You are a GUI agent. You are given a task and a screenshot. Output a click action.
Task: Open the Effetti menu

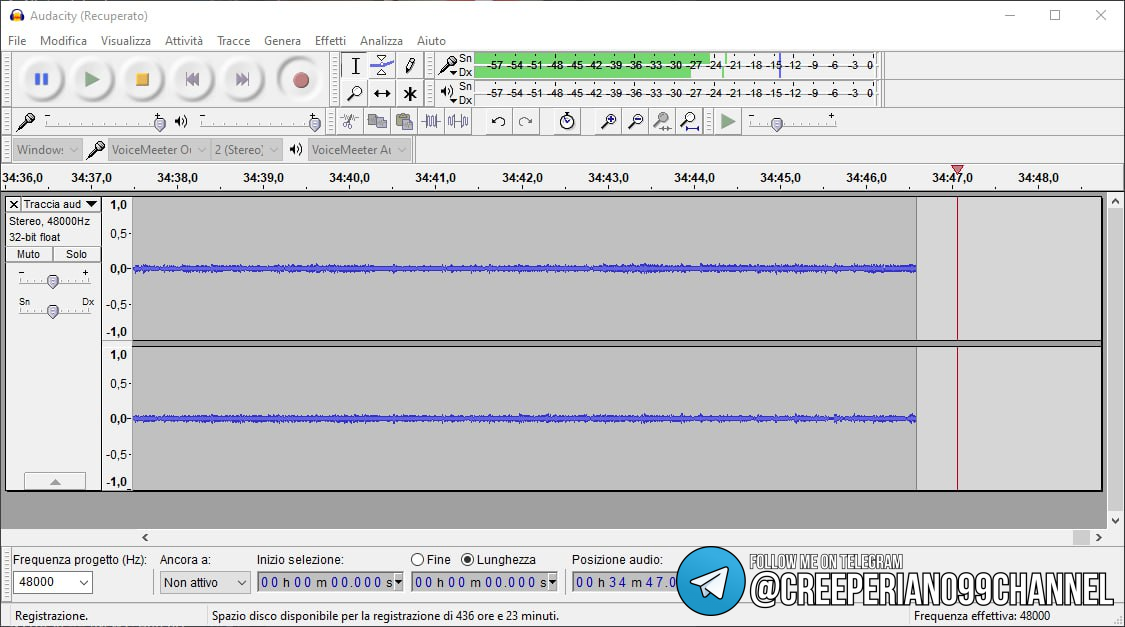tap(330, 41)
